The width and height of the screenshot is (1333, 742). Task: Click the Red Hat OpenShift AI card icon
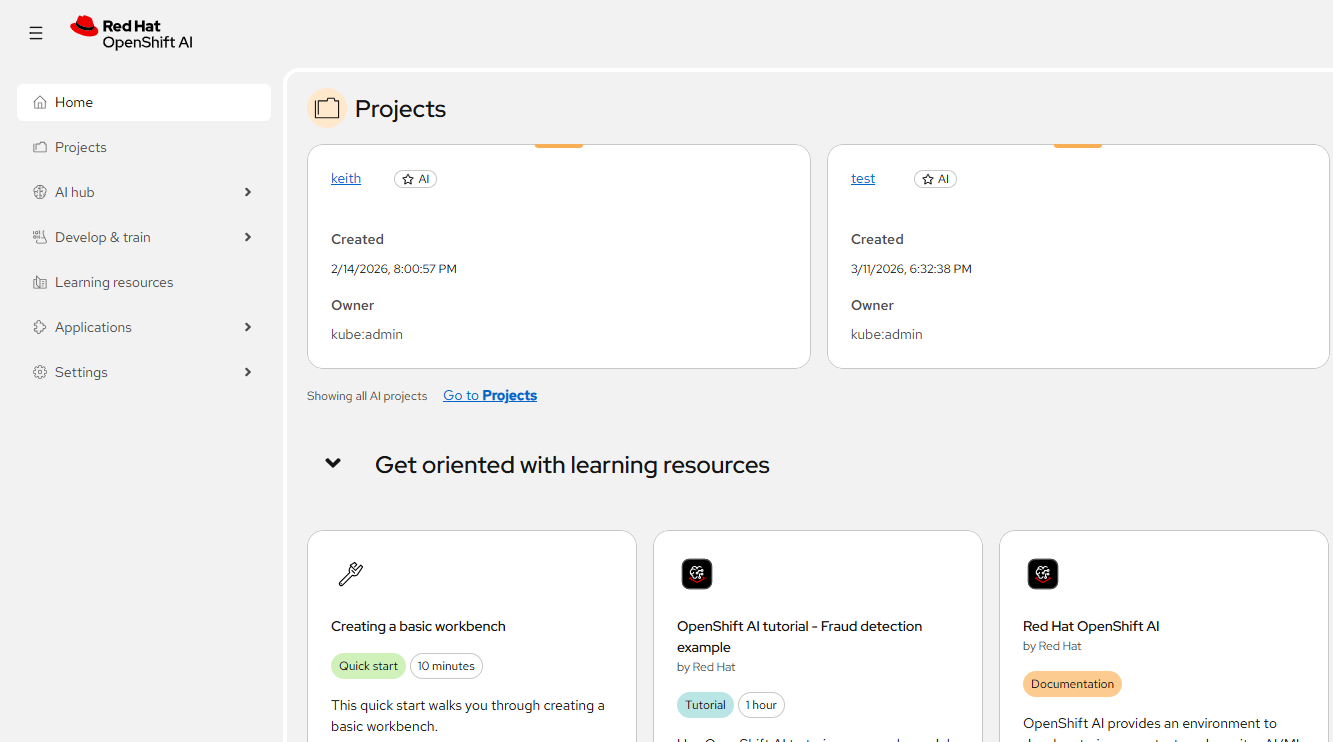[1043, 574]
